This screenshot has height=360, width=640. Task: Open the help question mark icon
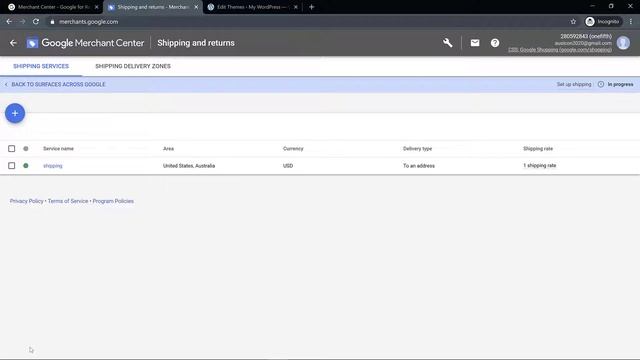click(x=495, y=43)
